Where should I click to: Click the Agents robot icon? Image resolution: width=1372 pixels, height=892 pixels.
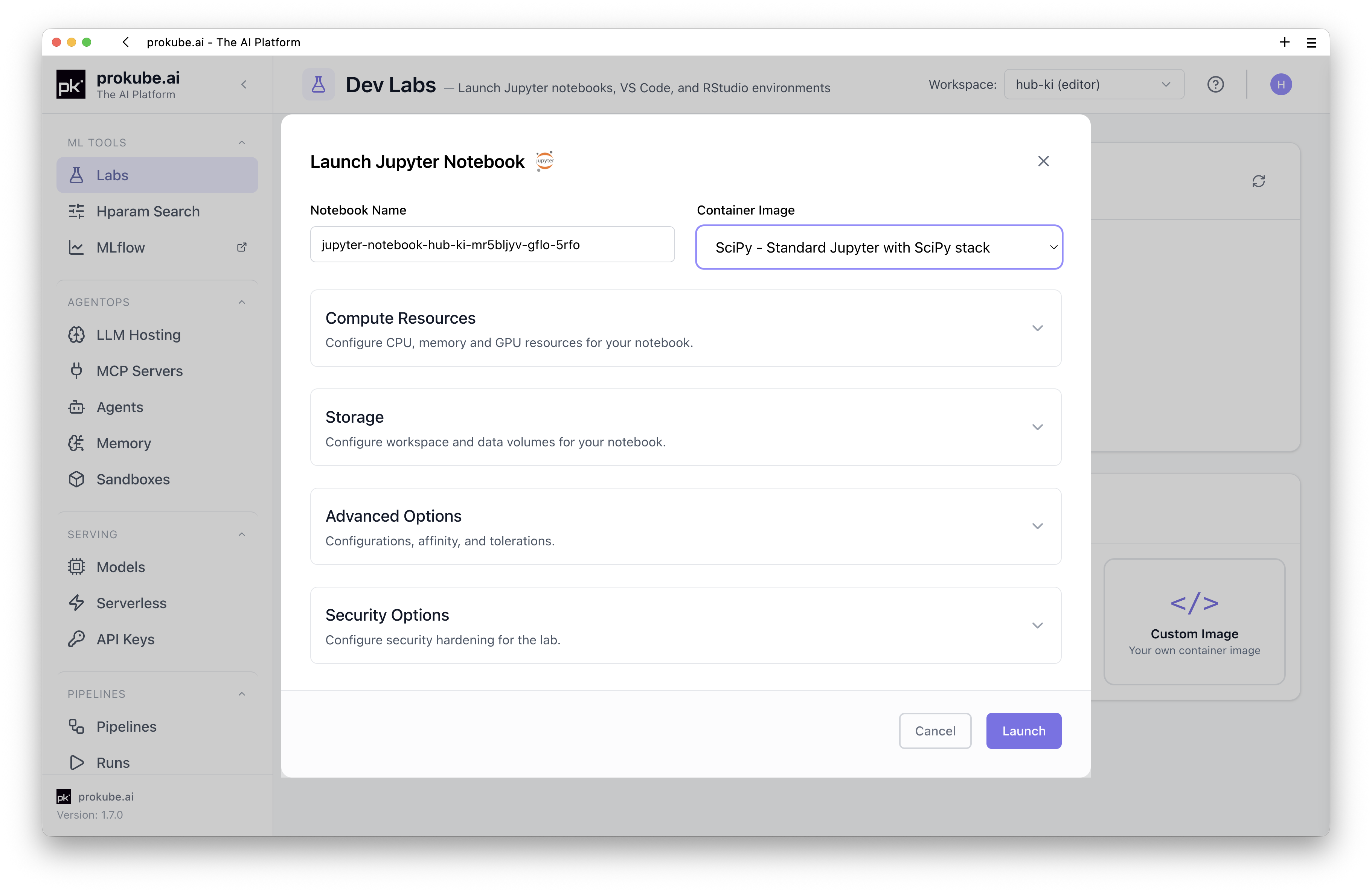tap(76, 407)
